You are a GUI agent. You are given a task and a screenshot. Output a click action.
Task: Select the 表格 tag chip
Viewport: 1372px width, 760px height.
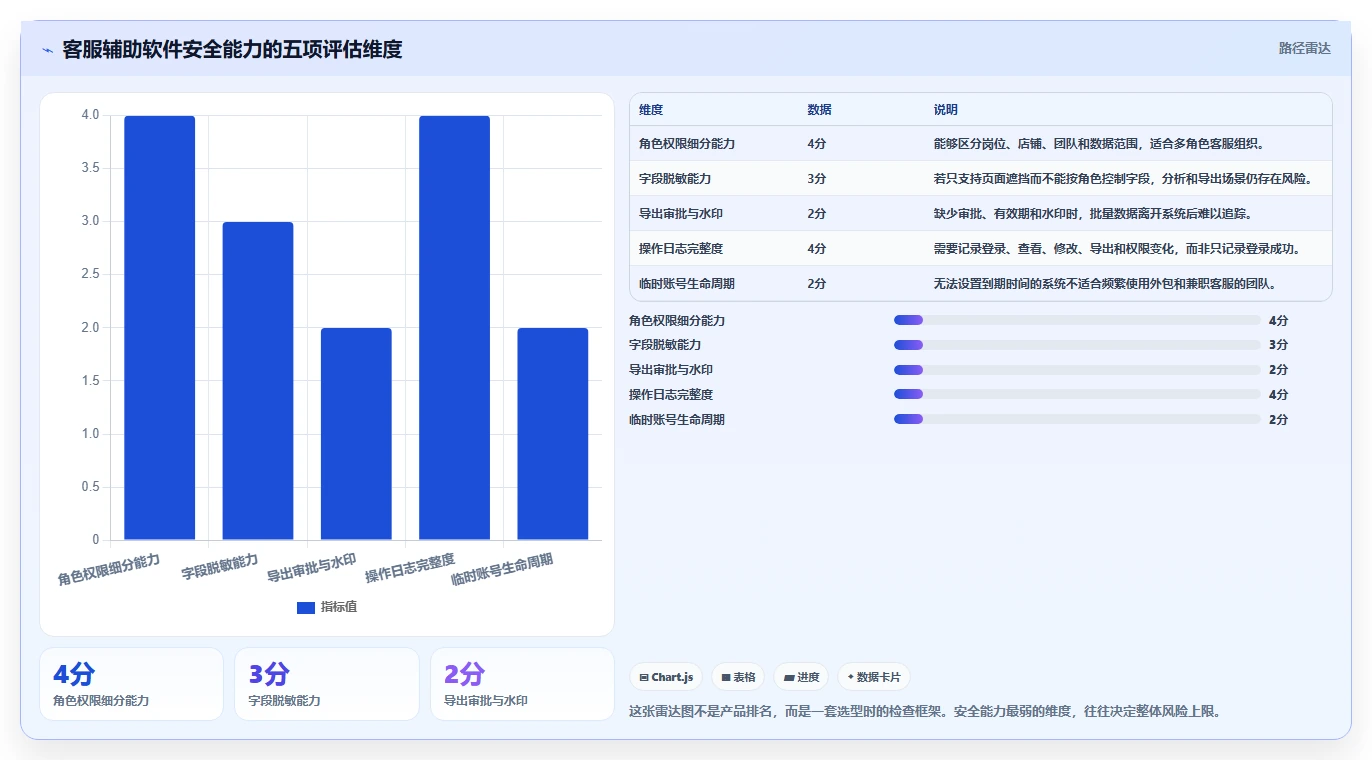point(738,677)
